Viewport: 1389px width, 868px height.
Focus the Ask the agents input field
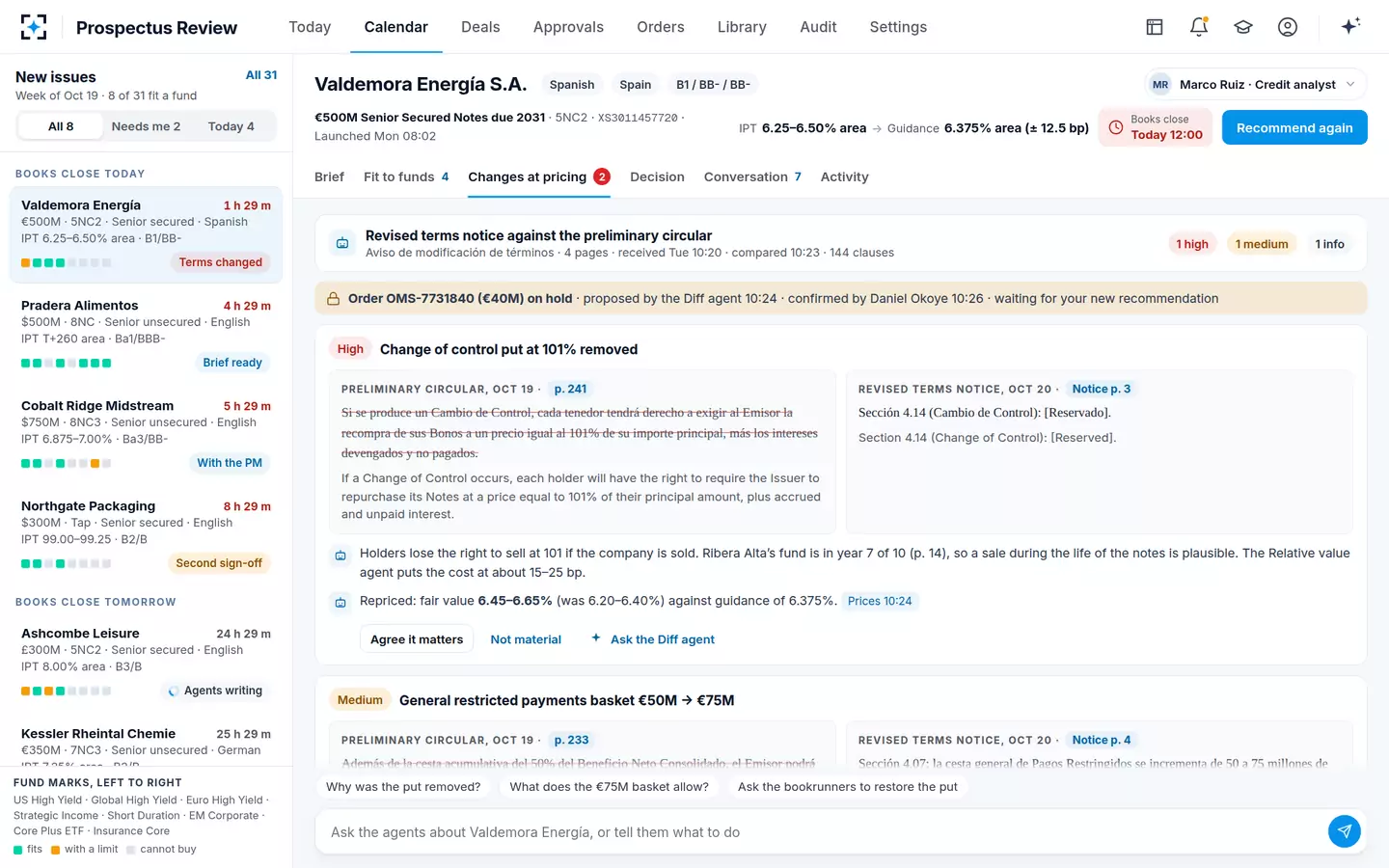[823, 832]
